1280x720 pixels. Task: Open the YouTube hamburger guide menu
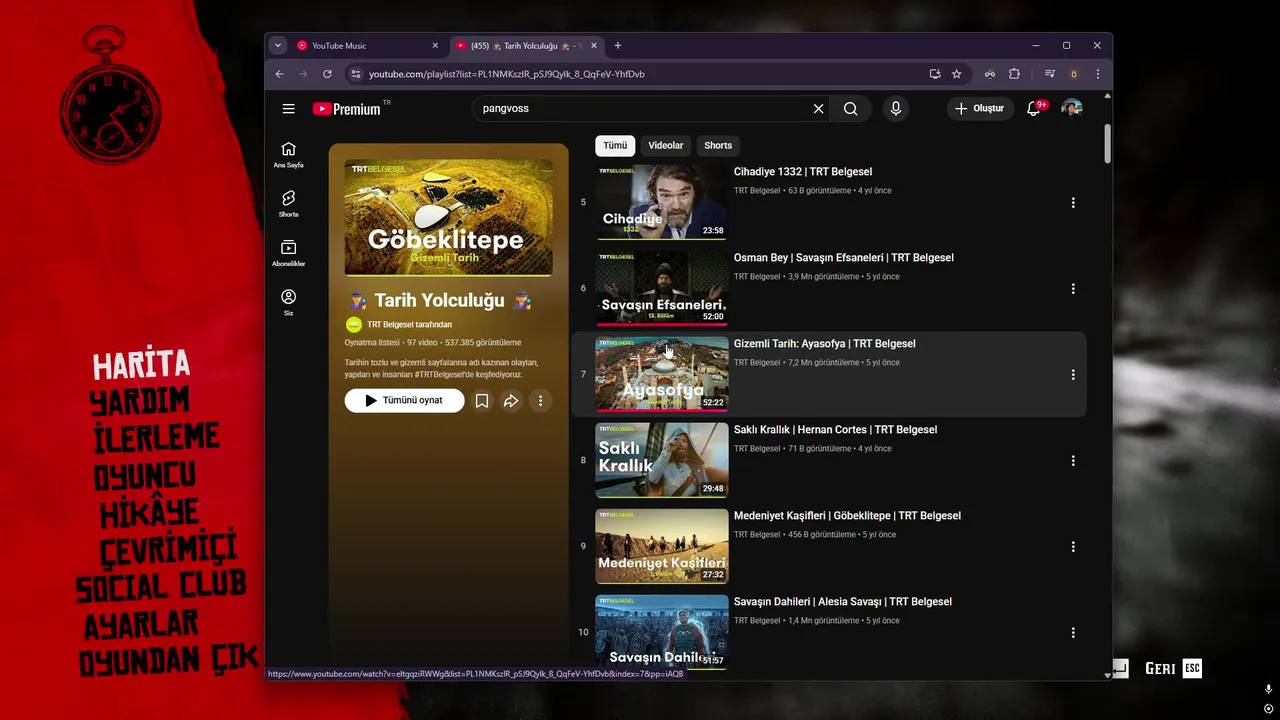(288, 109)
